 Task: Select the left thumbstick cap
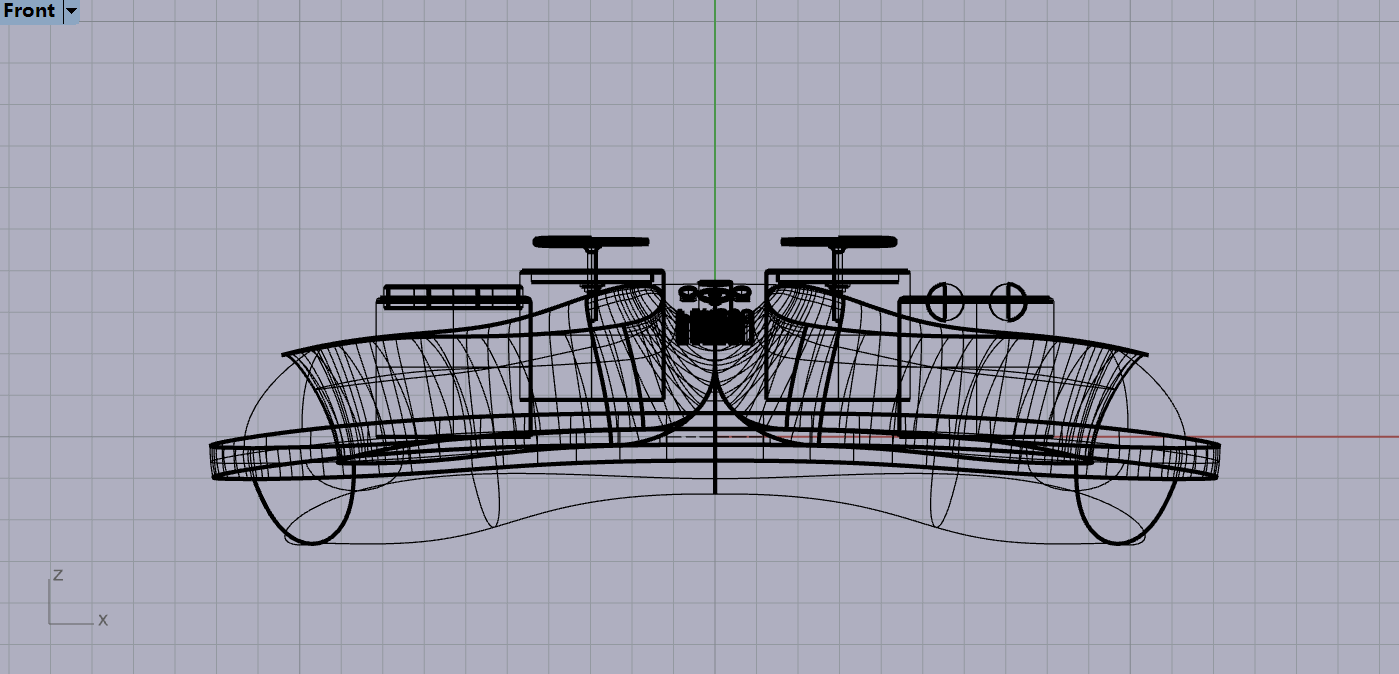591,242
